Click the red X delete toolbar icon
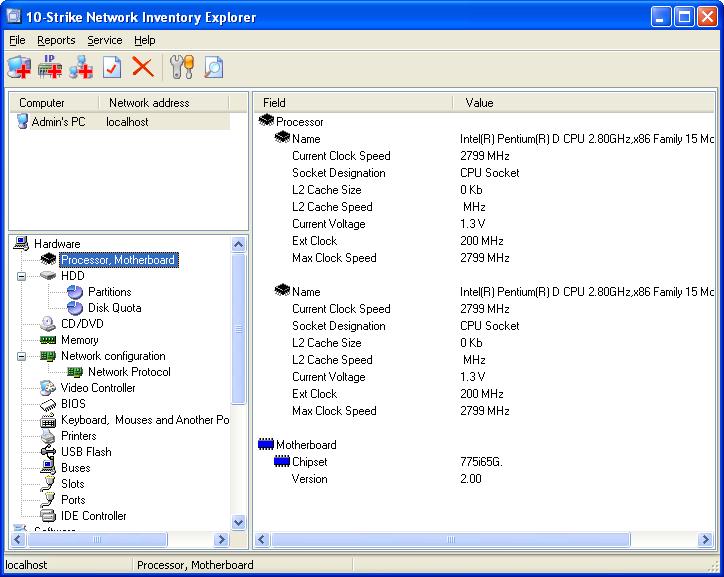The height and width of the screenshot is (577, 724). pos(143,66)
